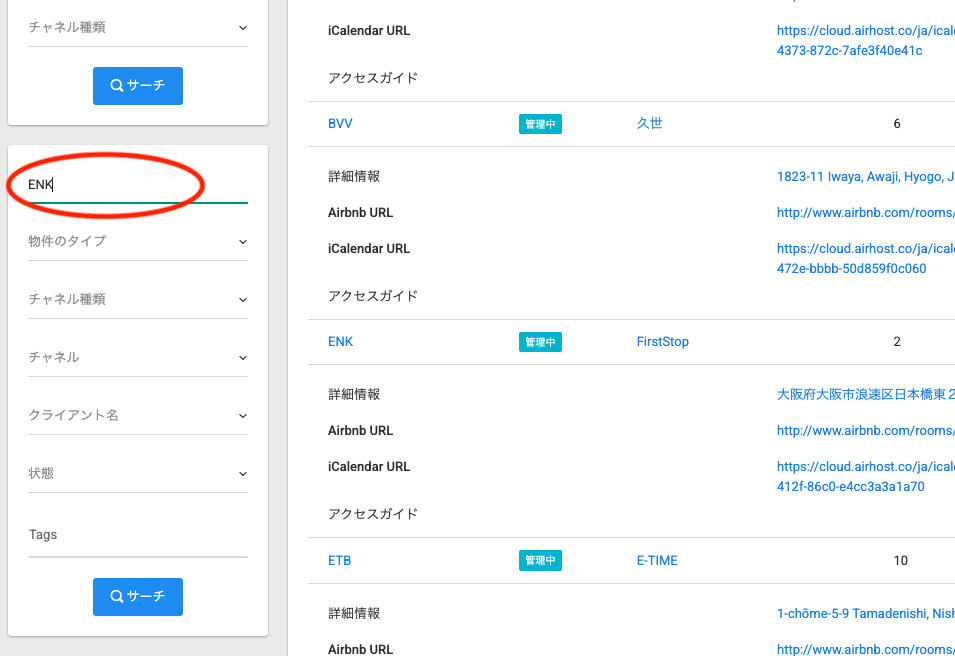Open the BVV property link
Image resolution: width=955 pixels, height=656 pixels.
(340, 124)
